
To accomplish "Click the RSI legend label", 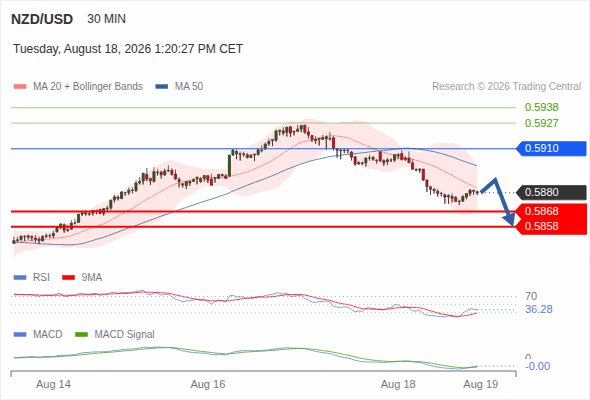I will [41, 278].
